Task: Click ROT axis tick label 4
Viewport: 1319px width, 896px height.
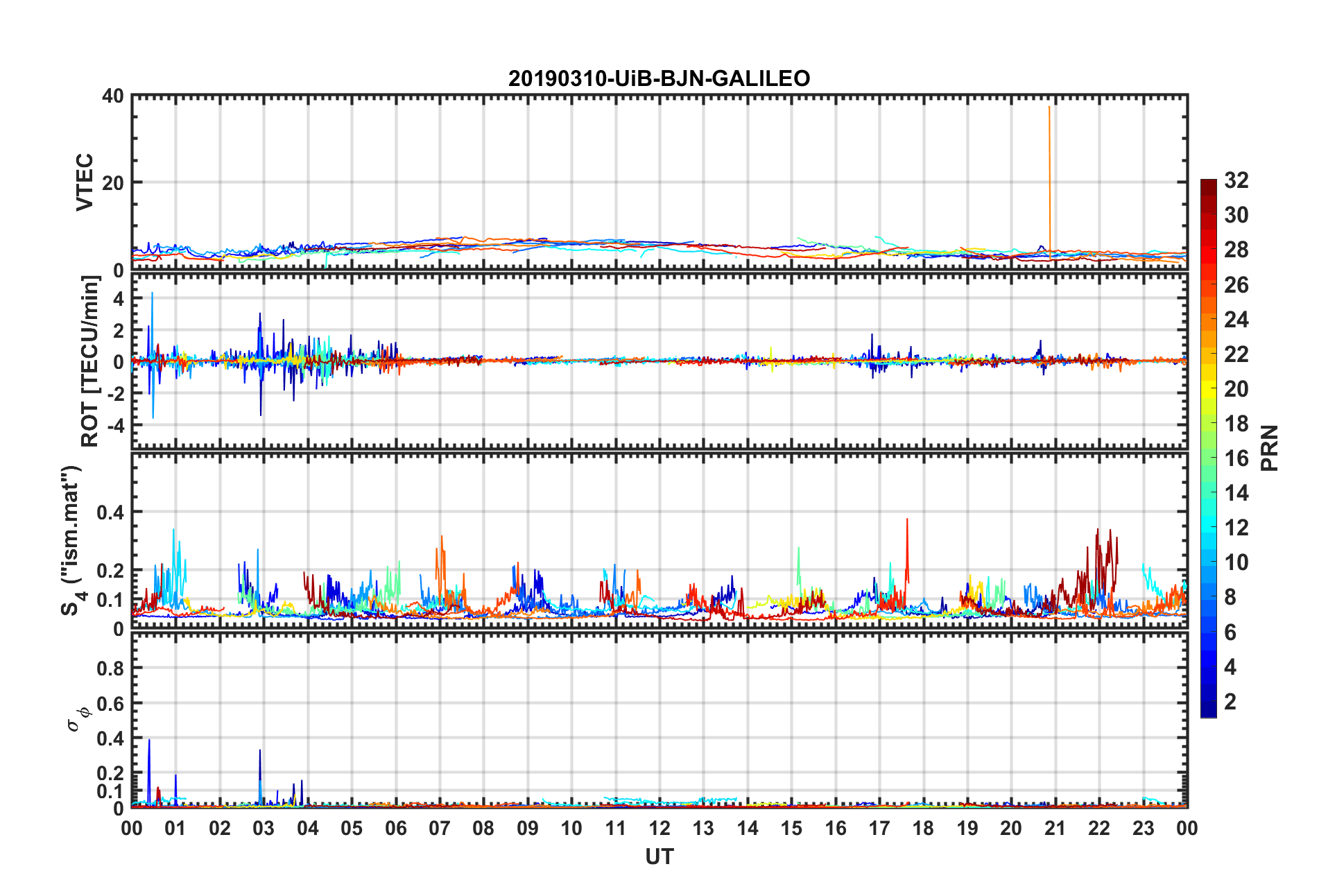Action: (118, 299)
